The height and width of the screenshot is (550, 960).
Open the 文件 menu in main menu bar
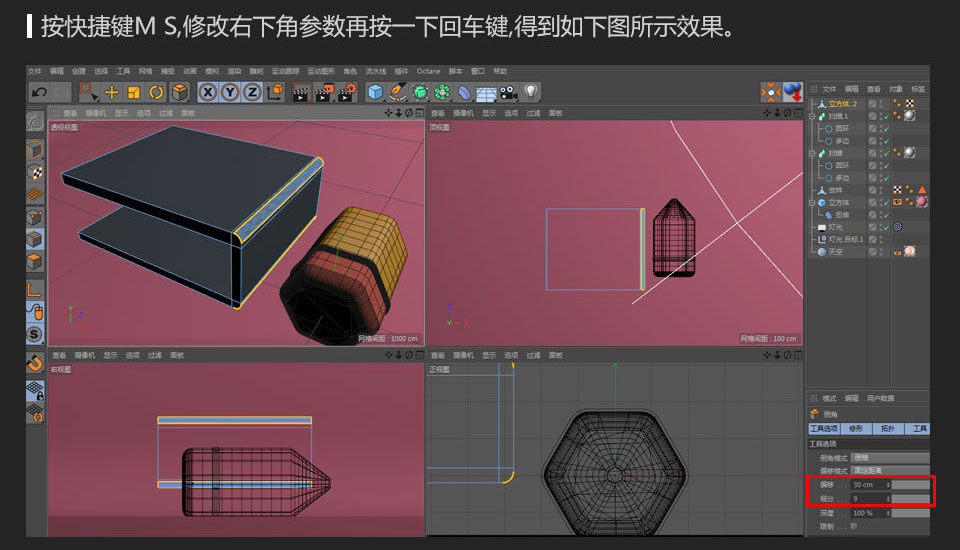(34, 71)
